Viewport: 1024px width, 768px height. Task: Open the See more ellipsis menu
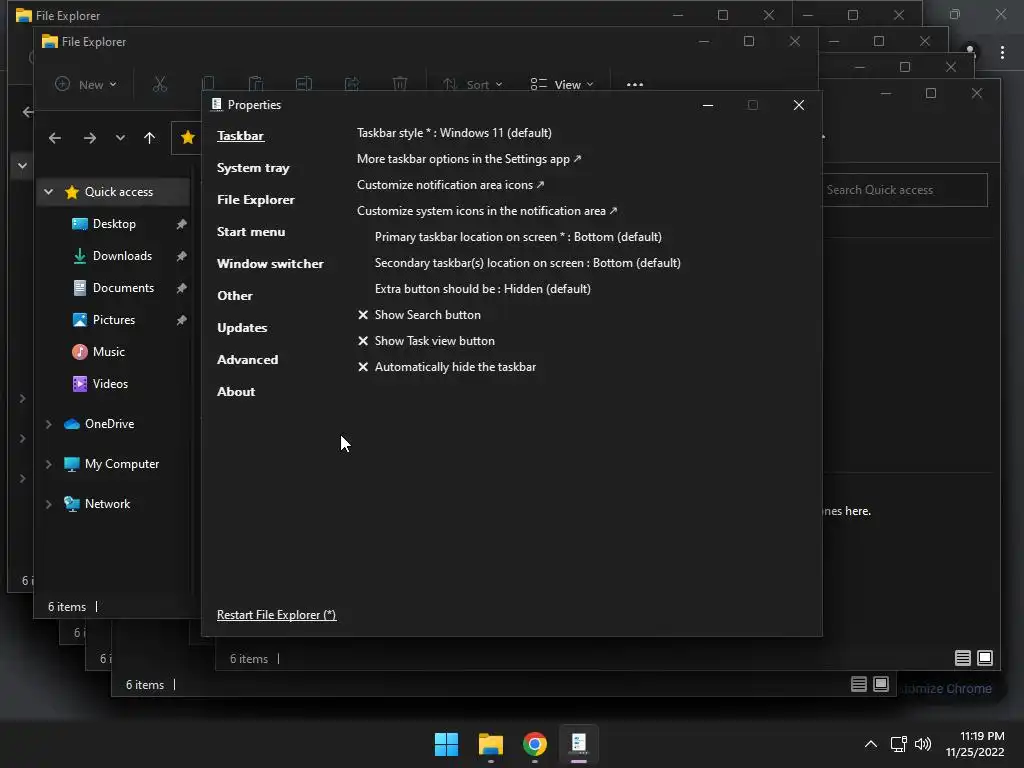pyautogui.click(x=635, y=84)
